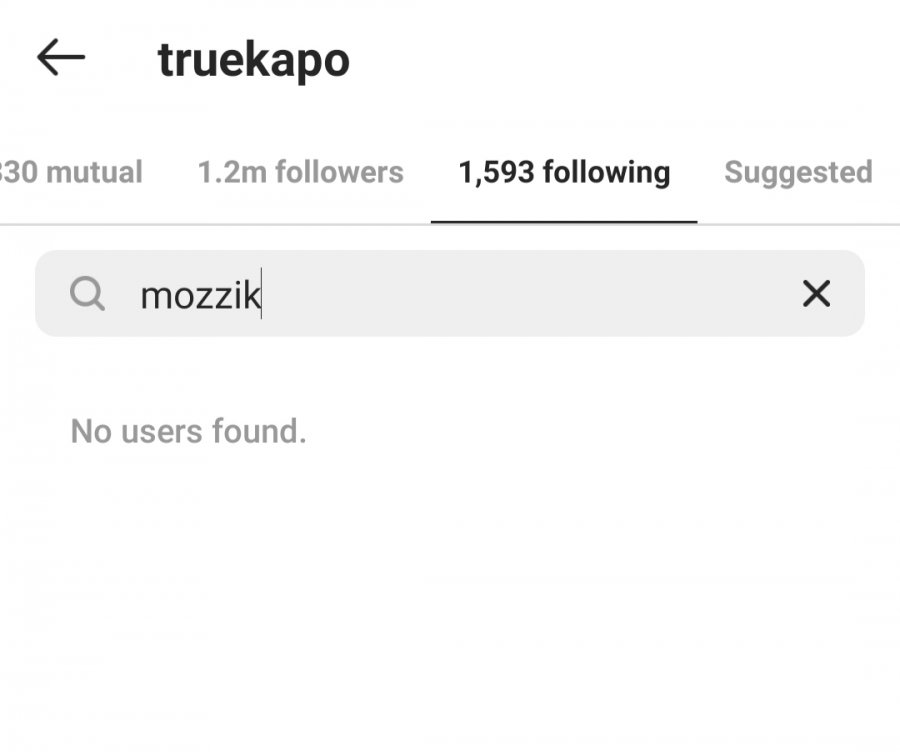
Task: Click the truekapo username title
Action: point(254,61)
